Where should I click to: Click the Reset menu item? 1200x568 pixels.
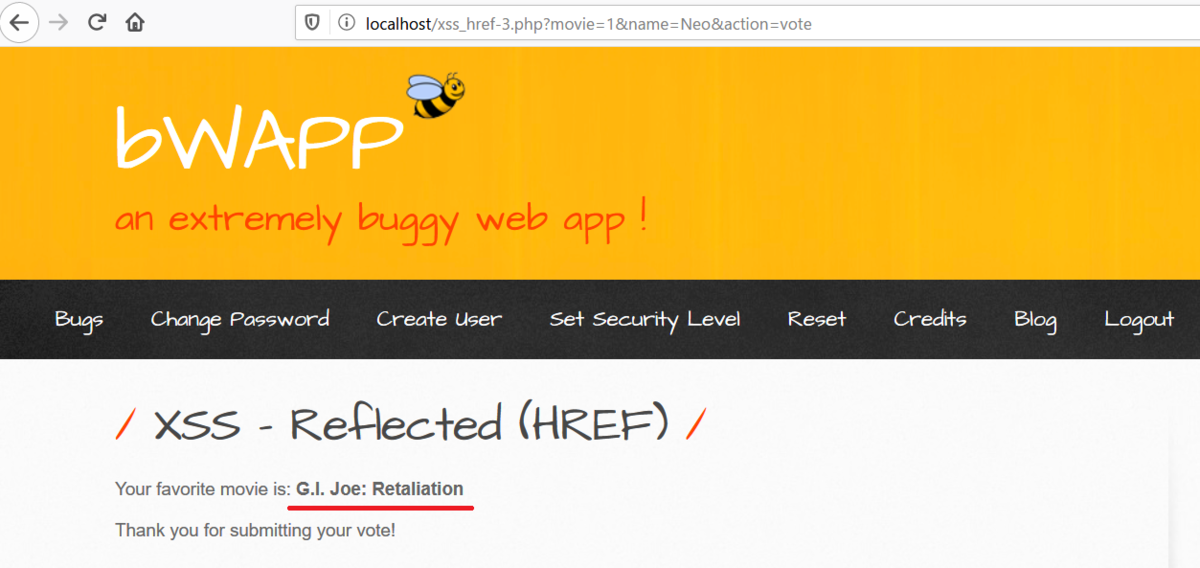tap(817, 319)
